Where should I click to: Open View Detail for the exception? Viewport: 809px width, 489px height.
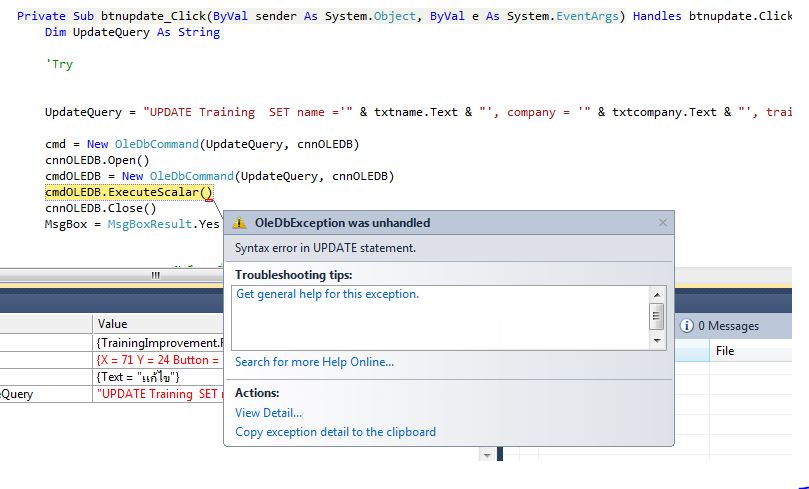268,412
